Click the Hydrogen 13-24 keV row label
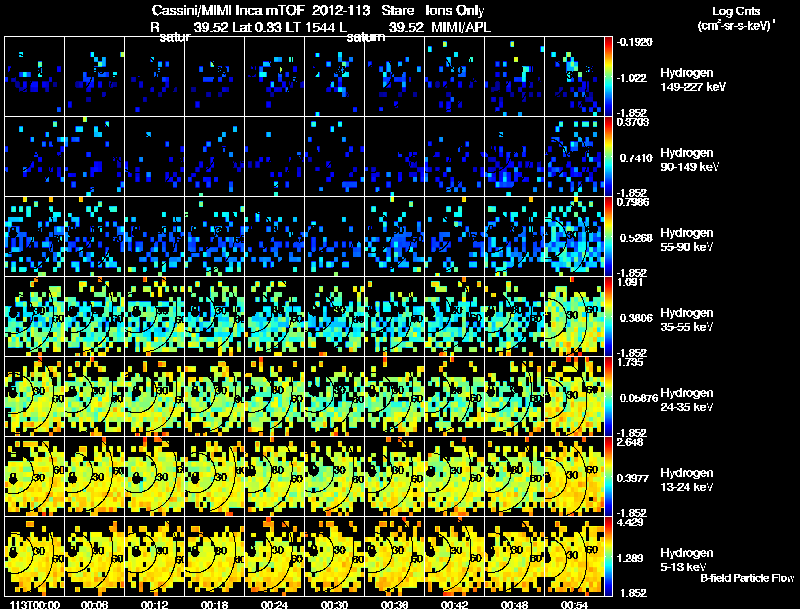 pos(687,480)
